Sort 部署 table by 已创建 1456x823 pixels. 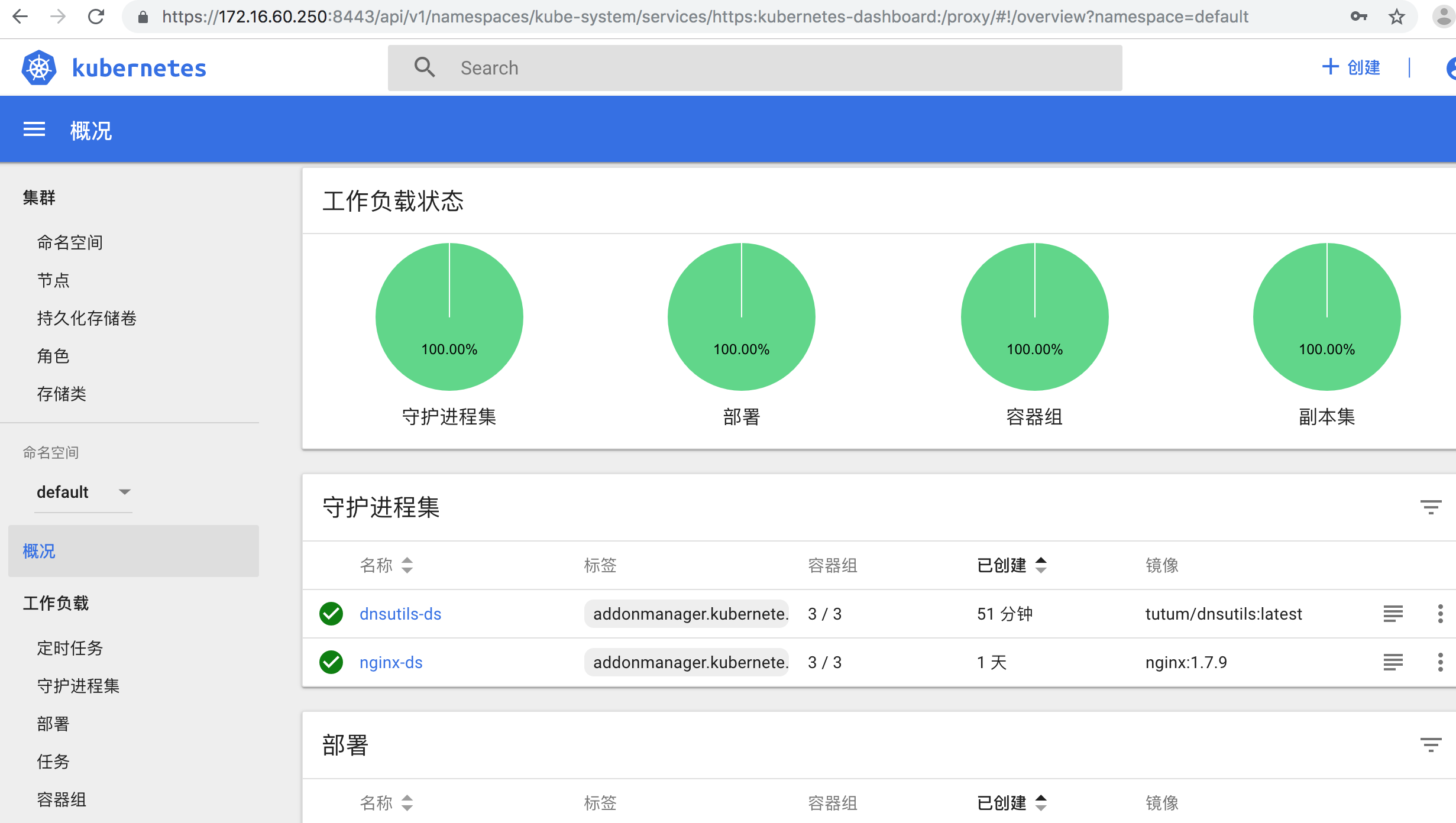point(1012,803)
